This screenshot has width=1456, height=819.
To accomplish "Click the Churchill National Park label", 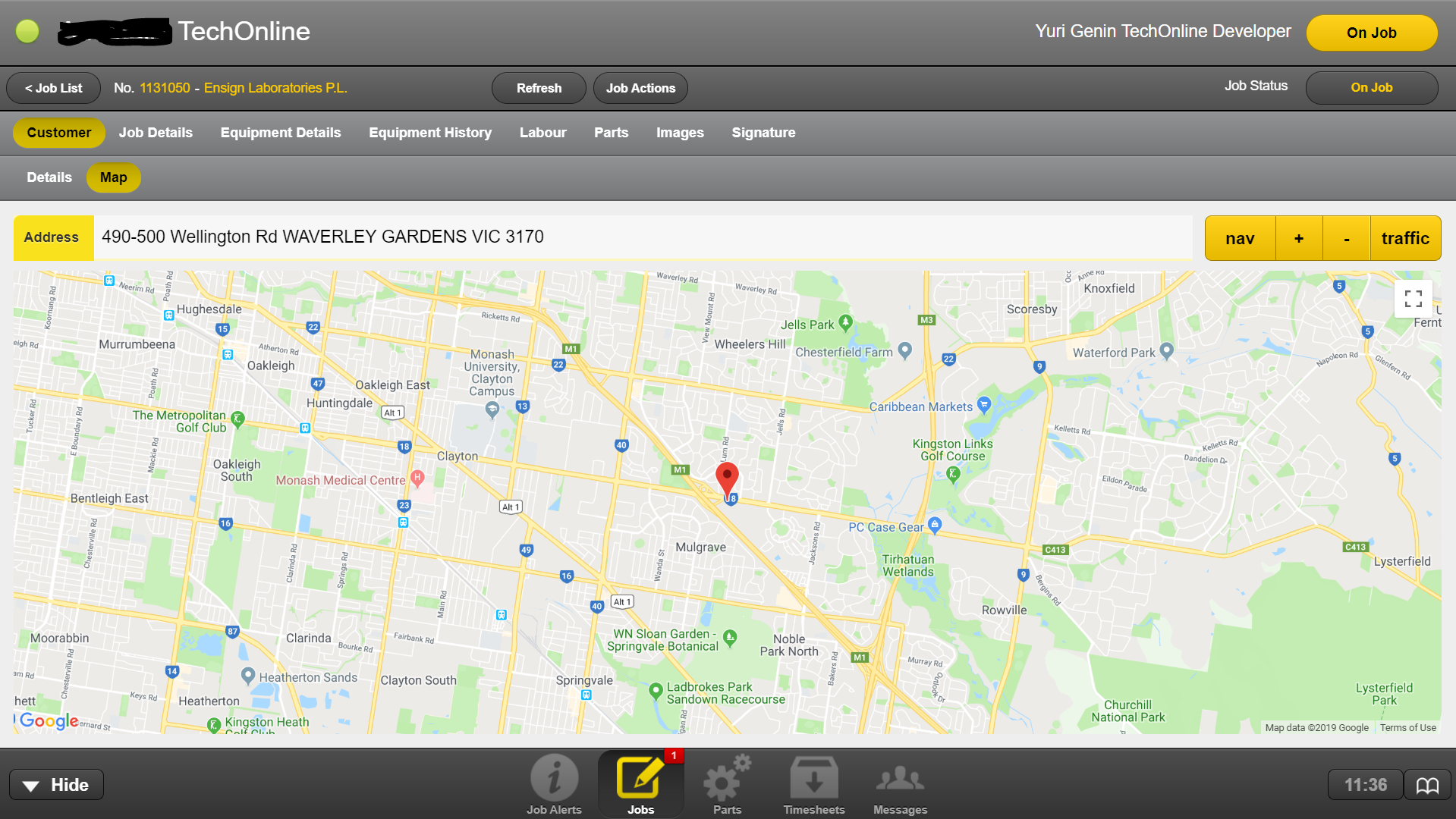I will coord(1127,711).
